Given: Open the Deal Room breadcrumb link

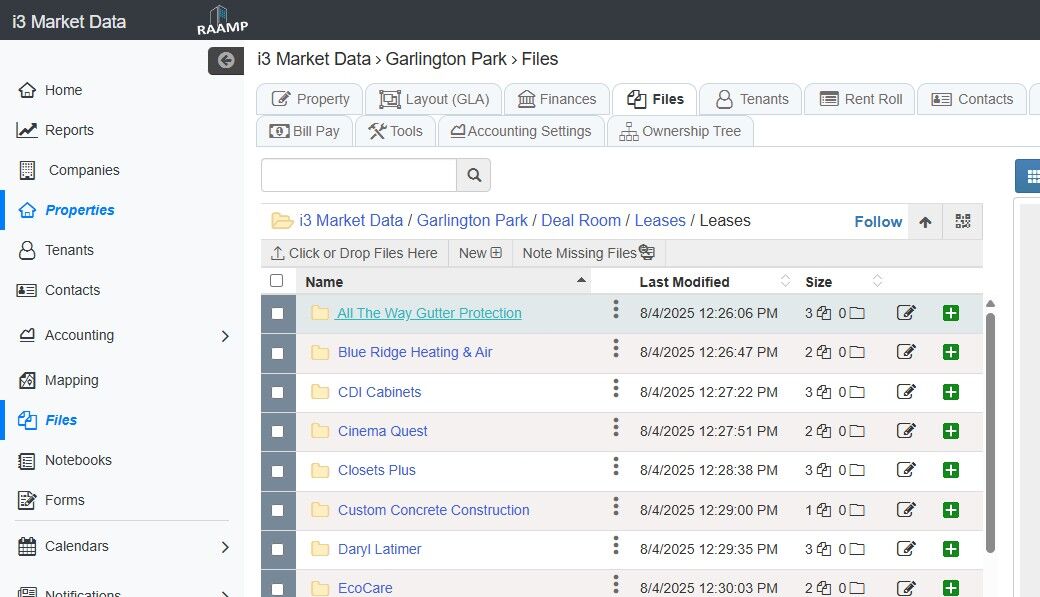Looking at the screenshot, I should pyautogui.click(x=581, y=220).
